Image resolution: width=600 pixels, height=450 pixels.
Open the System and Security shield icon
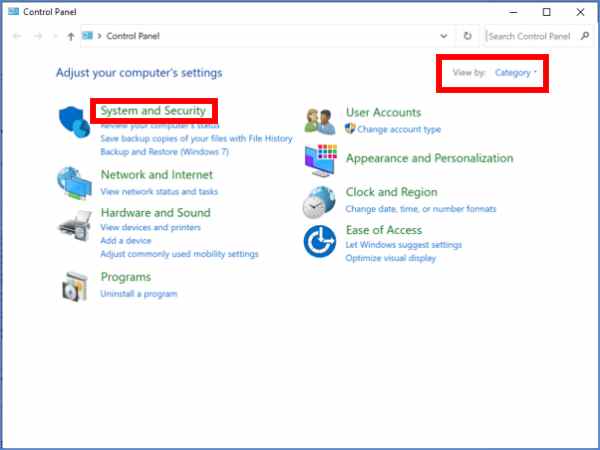tap(74, 121)
